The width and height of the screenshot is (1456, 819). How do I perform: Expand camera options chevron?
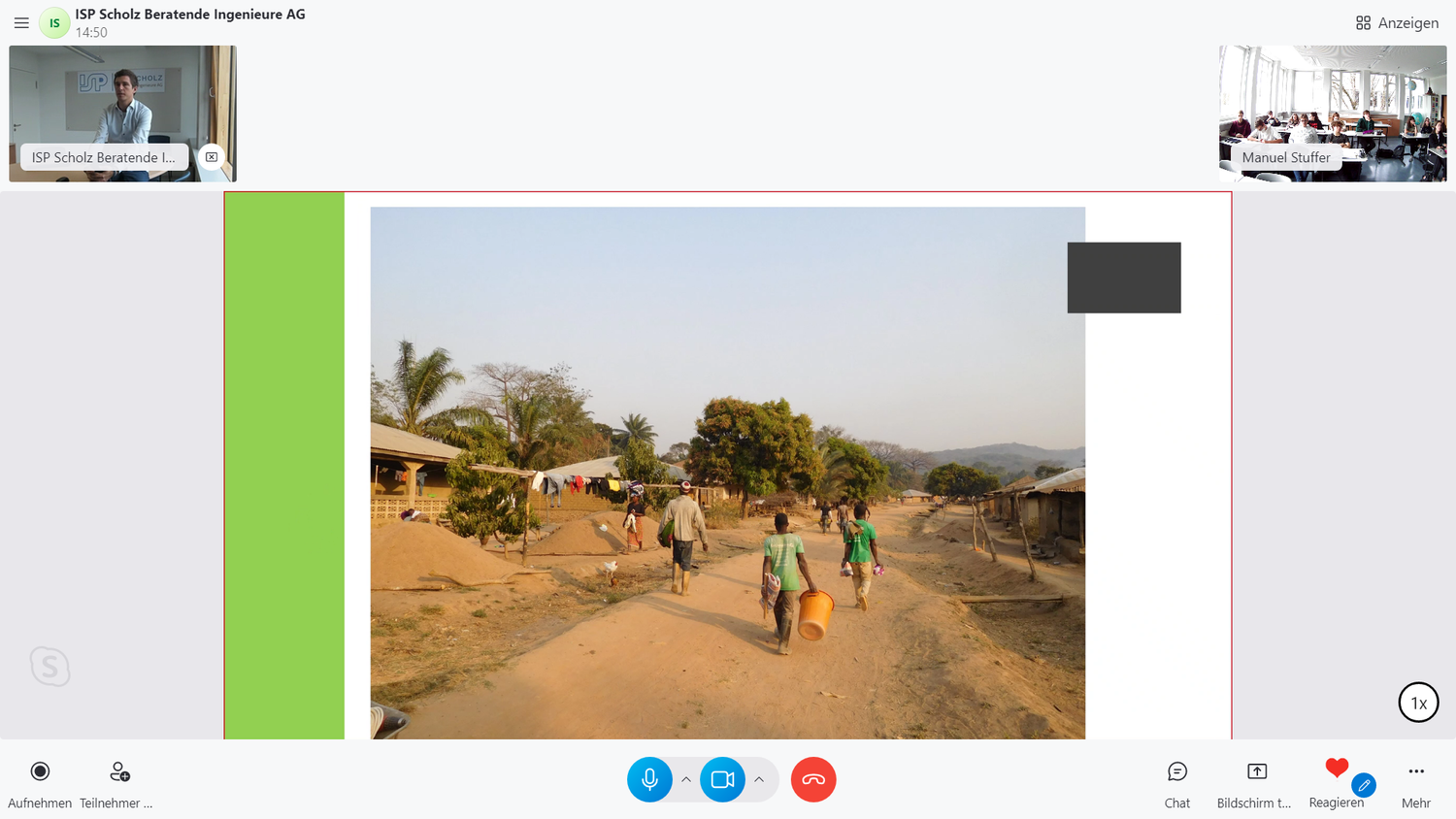coord(759,779)
